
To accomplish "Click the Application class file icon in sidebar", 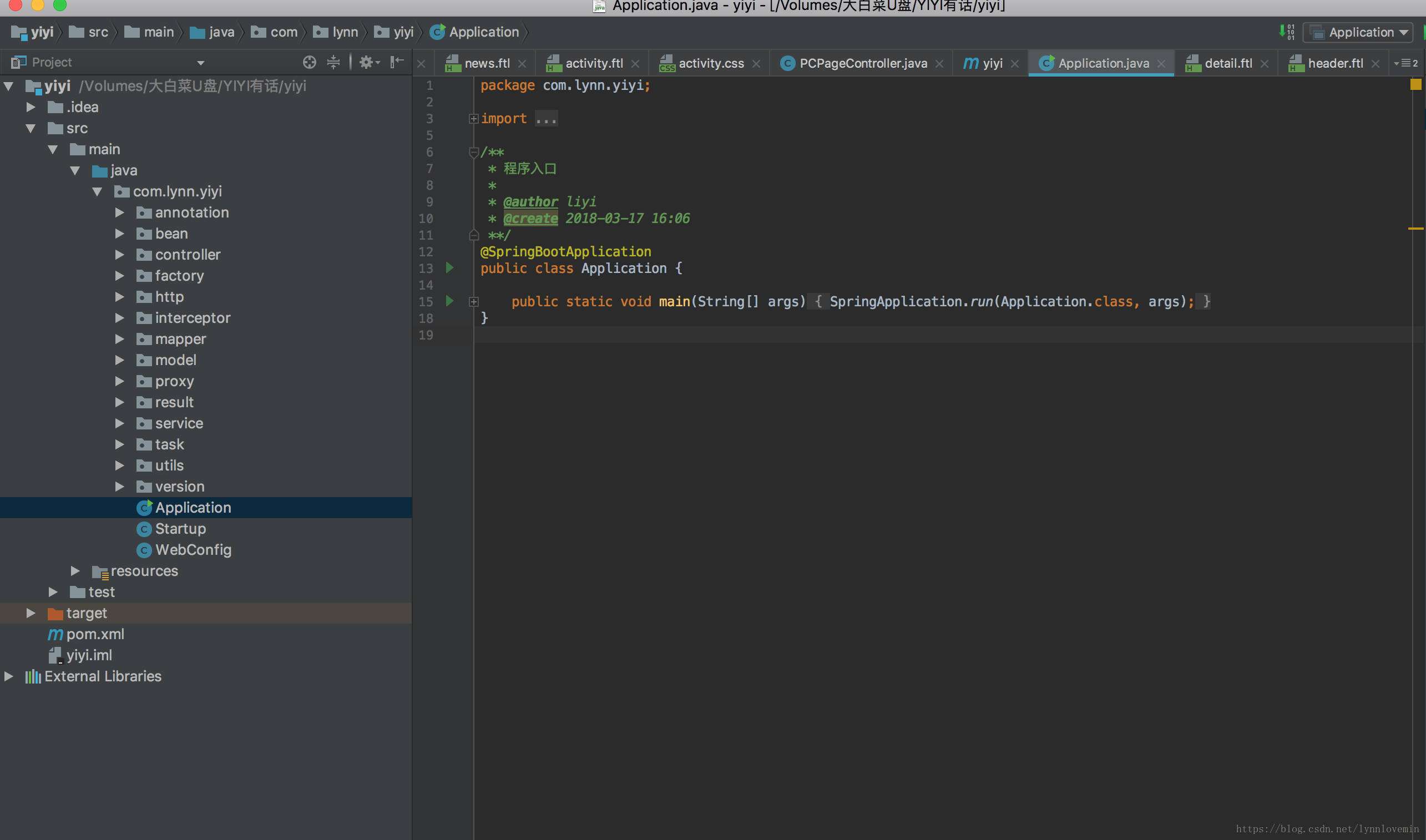I will pyautogui.click(x=144, y=506).
